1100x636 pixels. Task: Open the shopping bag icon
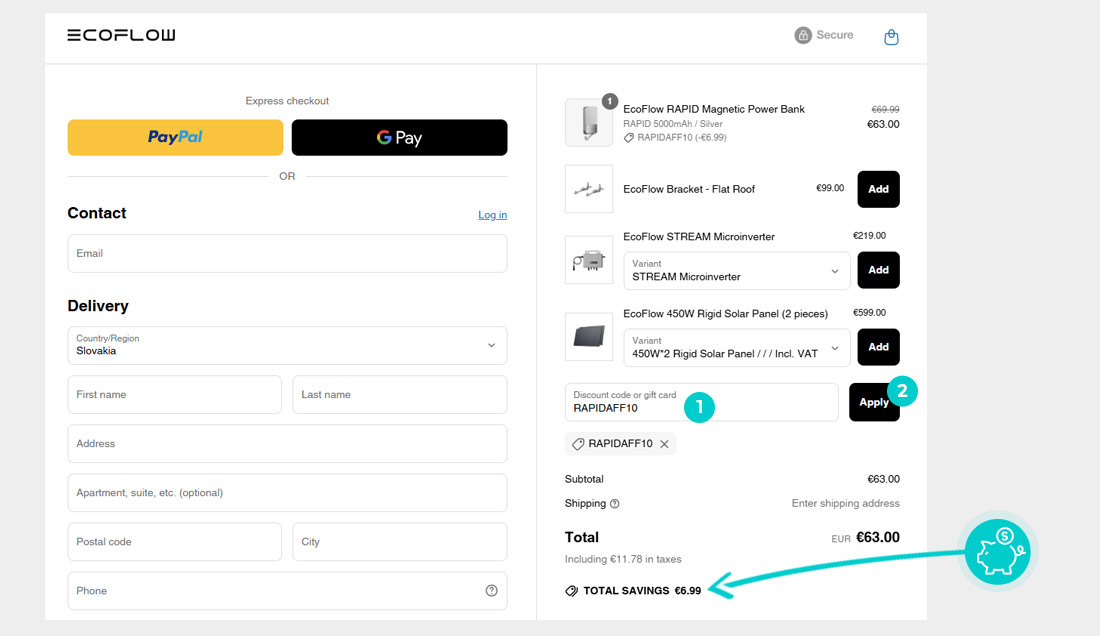click(891, 35)
